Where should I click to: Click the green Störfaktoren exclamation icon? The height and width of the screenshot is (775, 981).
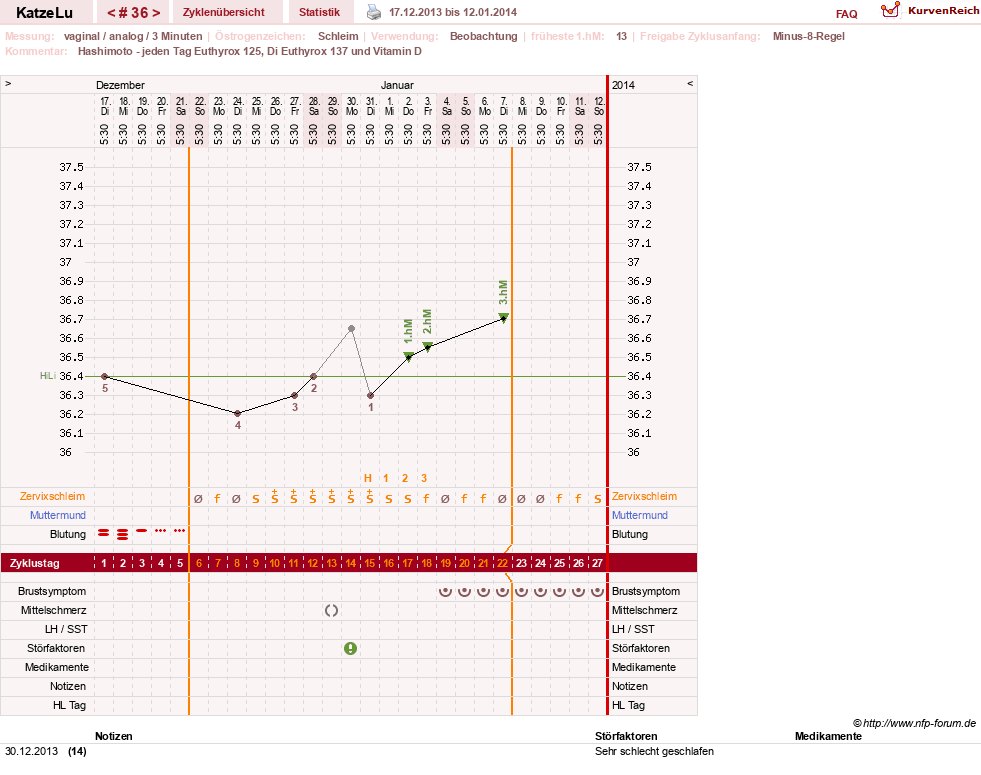tap(350, 649)
